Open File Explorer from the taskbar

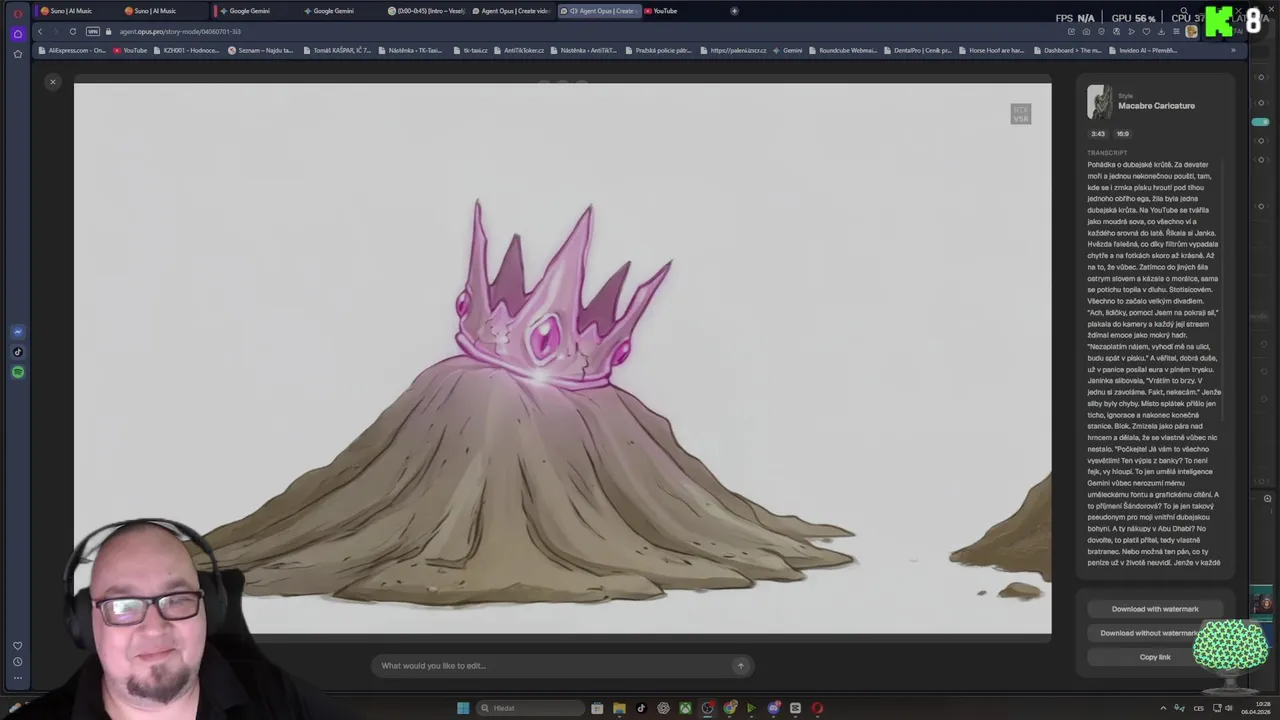pyautogui.click(x=619, y=708)
